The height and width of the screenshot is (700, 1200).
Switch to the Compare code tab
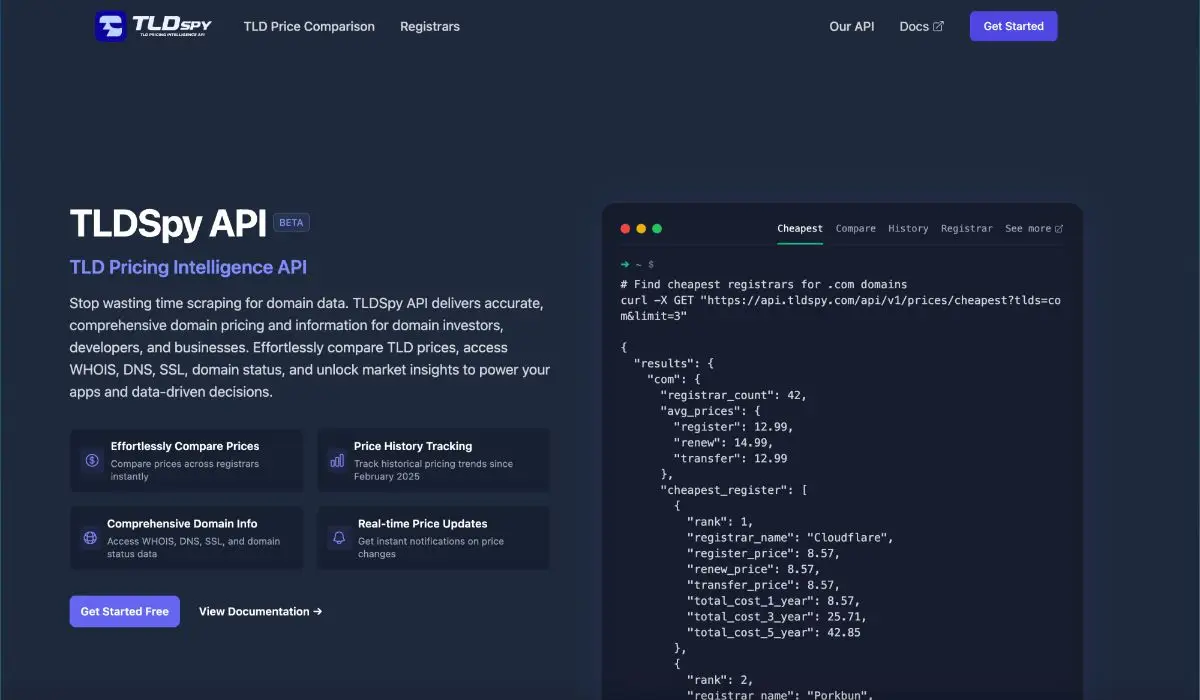pos(855,229)
